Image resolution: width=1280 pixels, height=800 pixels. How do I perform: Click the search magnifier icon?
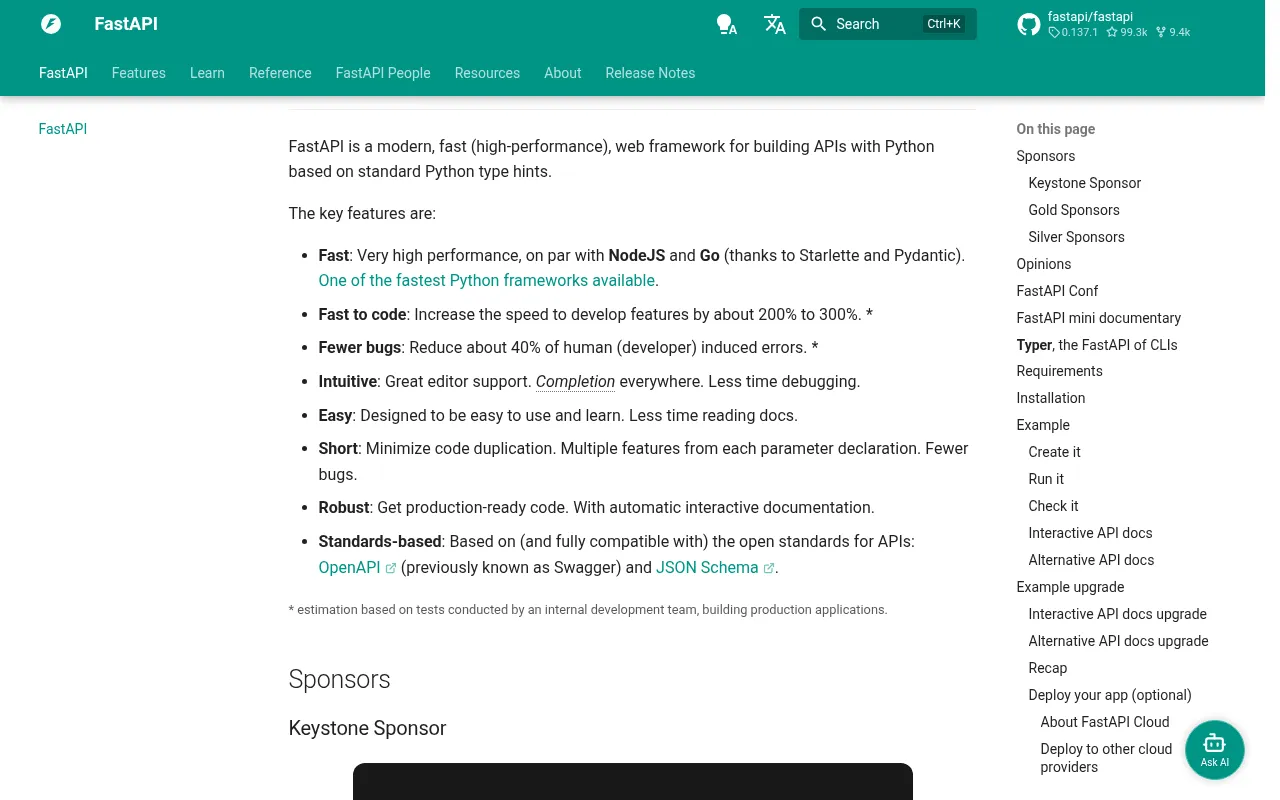pos(819,24)
